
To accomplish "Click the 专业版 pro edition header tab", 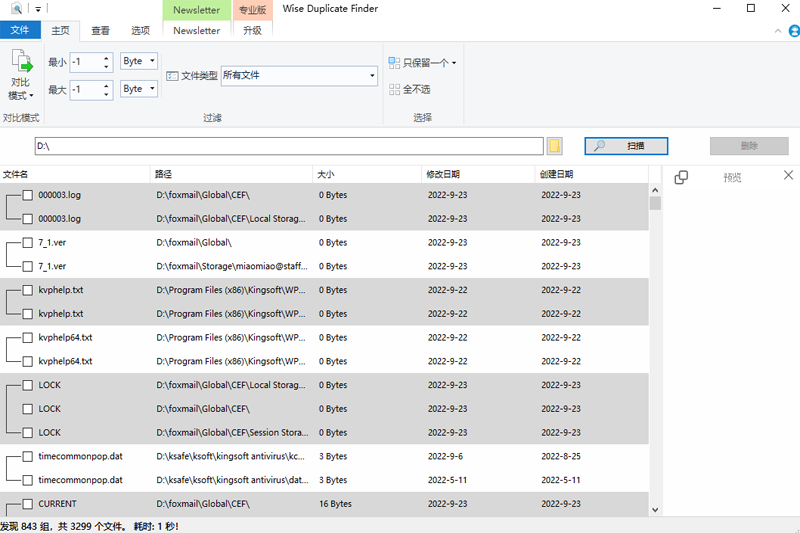I will point(253,10).
